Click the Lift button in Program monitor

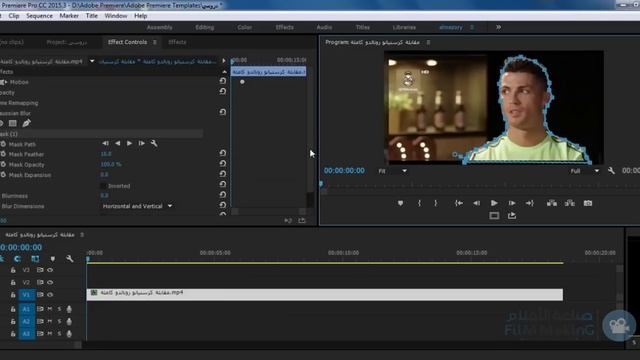click(552, 203)
